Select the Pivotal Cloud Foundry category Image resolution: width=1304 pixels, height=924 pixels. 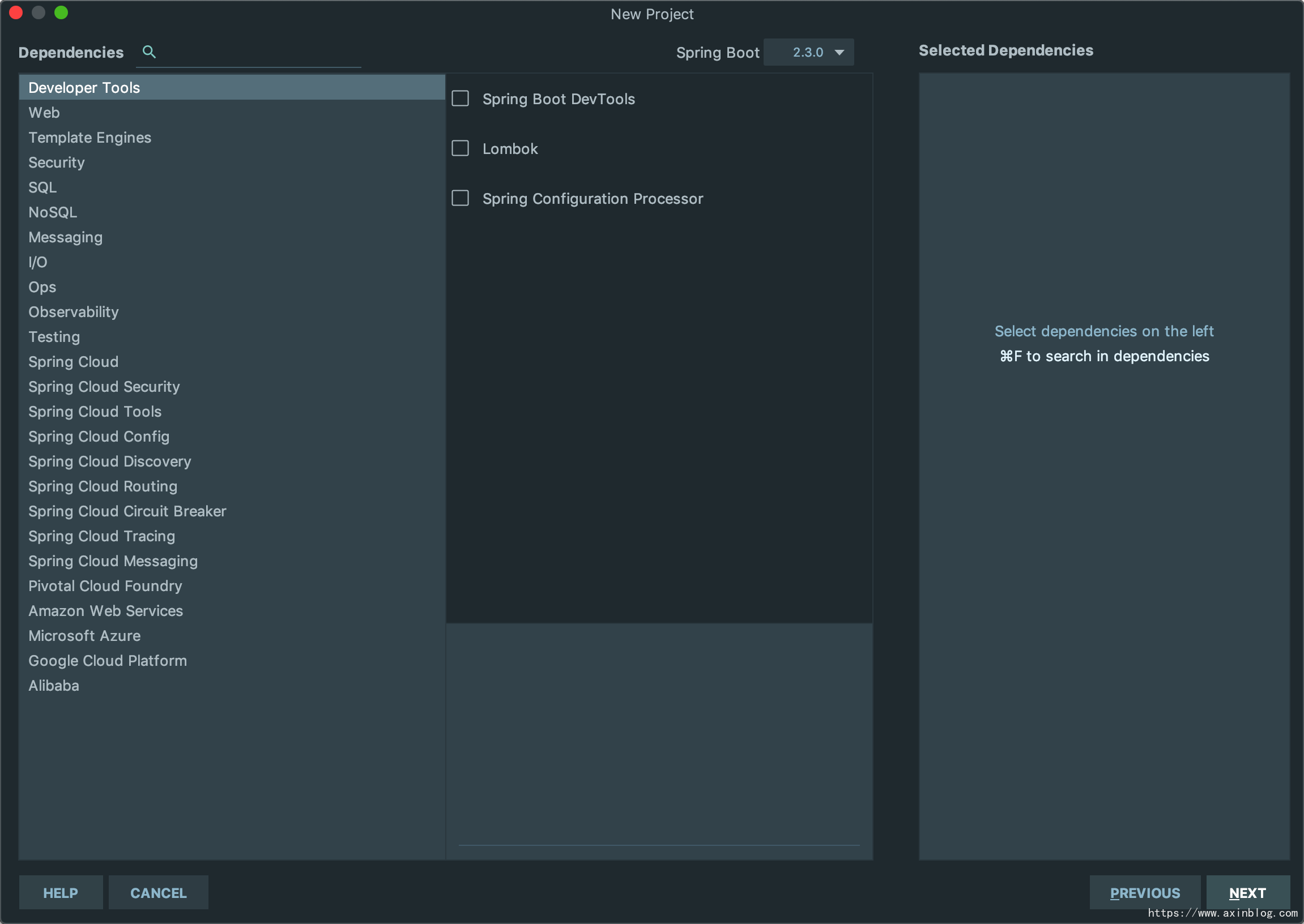pos(232,586)
